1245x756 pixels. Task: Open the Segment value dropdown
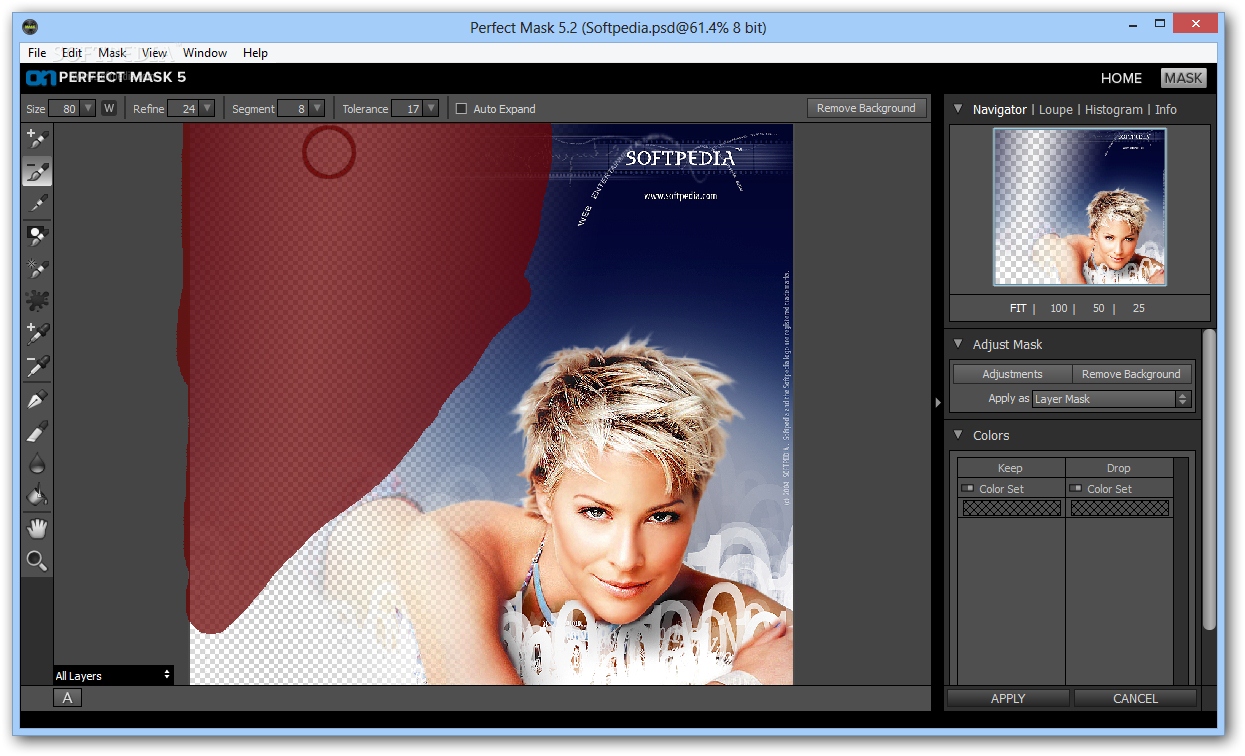(x=317, y=108)
